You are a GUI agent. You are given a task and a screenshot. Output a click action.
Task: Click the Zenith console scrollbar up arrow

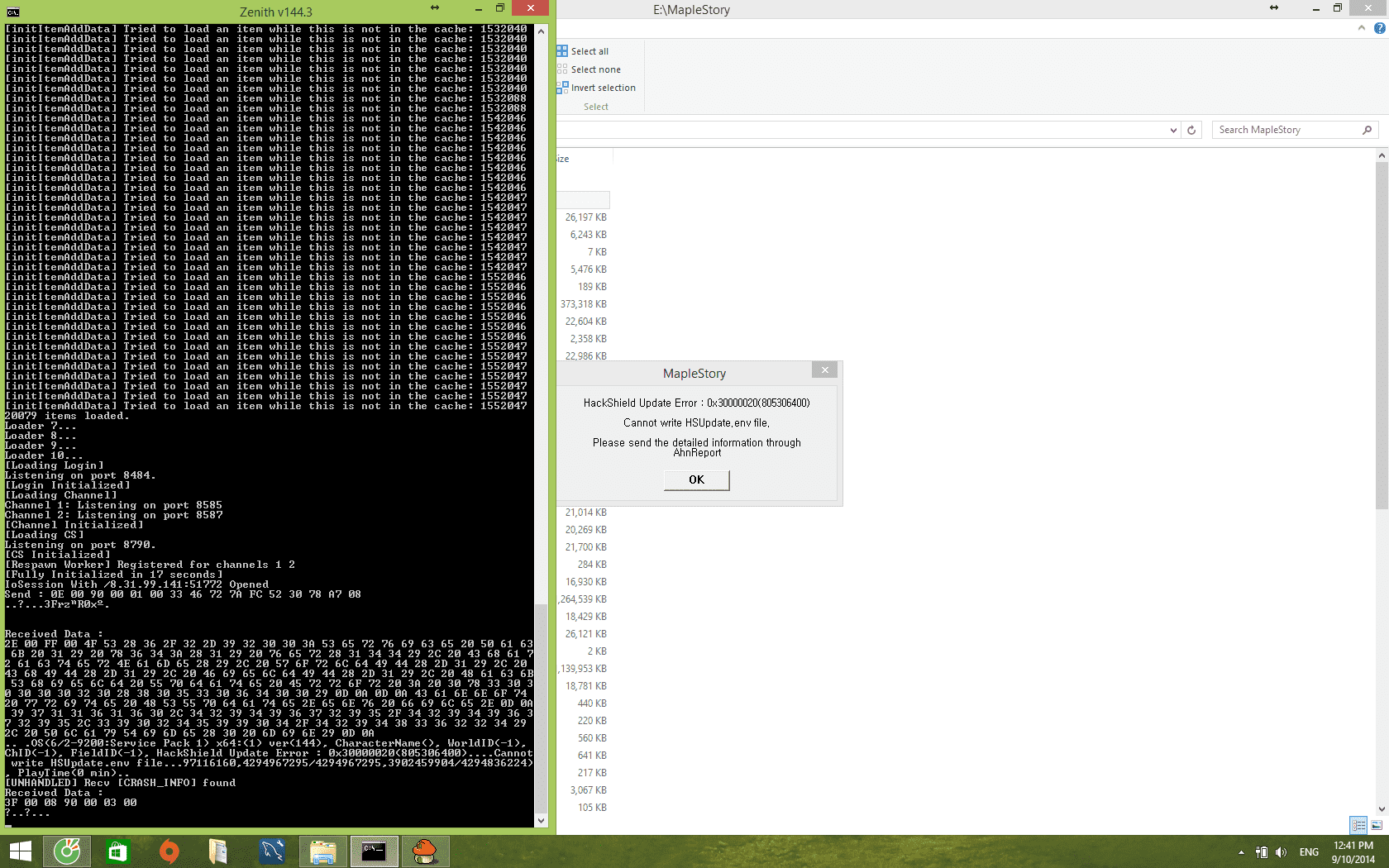(541, 31)
